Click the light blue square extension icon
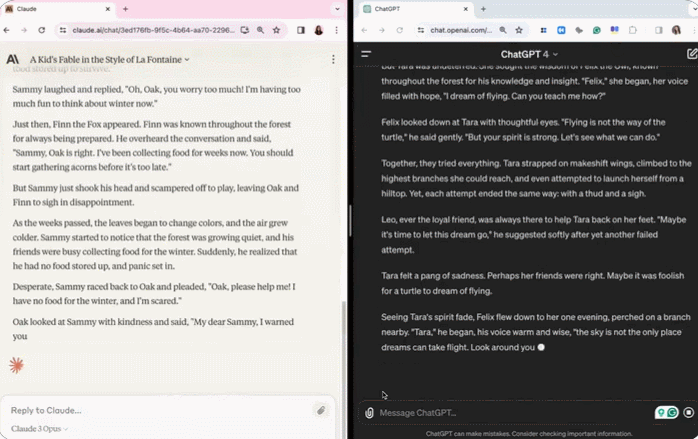 pyautogui.click(x=561, y=30)
